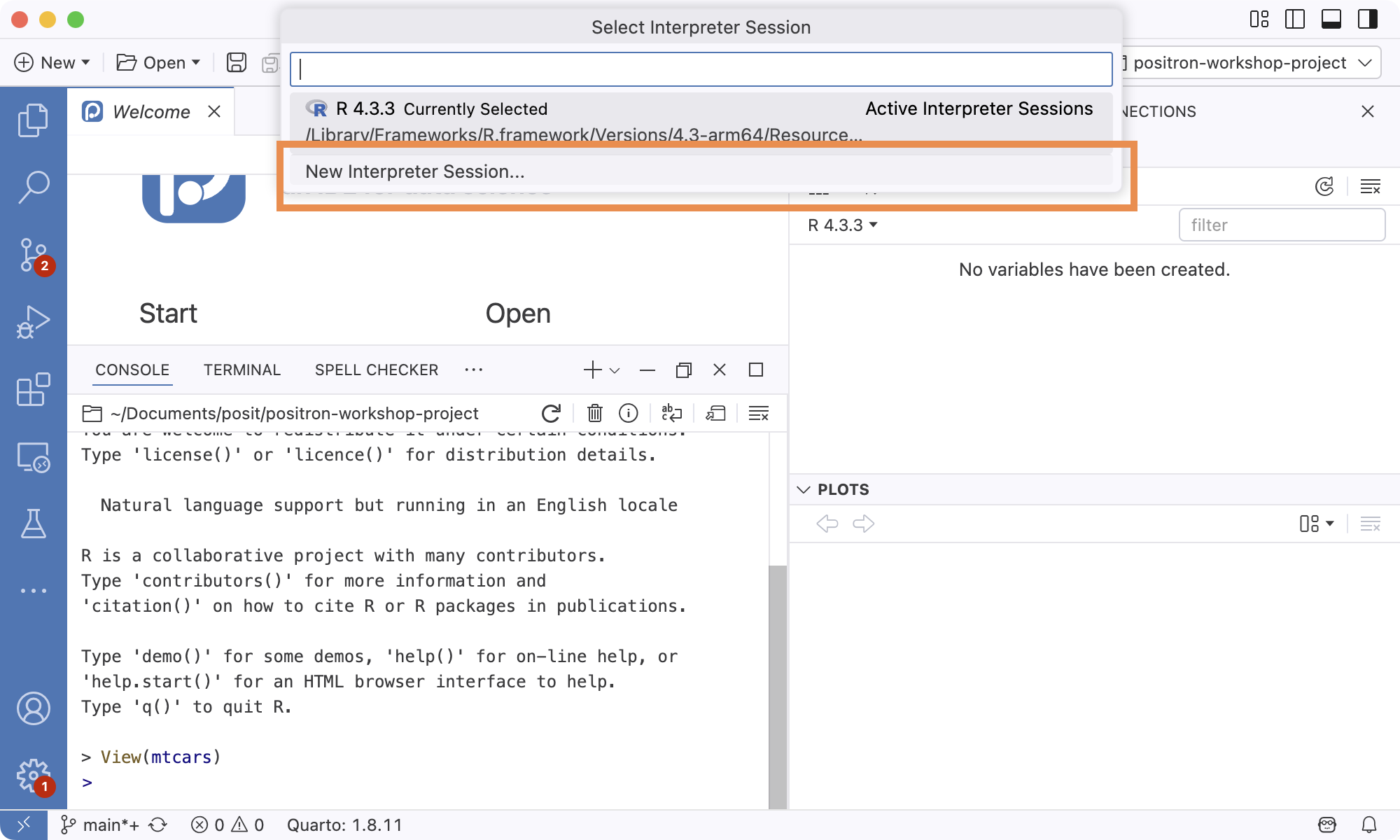Expand the new console dropdown chevron
This screenshot has width=1400, height=840.
tap(615, 370)
